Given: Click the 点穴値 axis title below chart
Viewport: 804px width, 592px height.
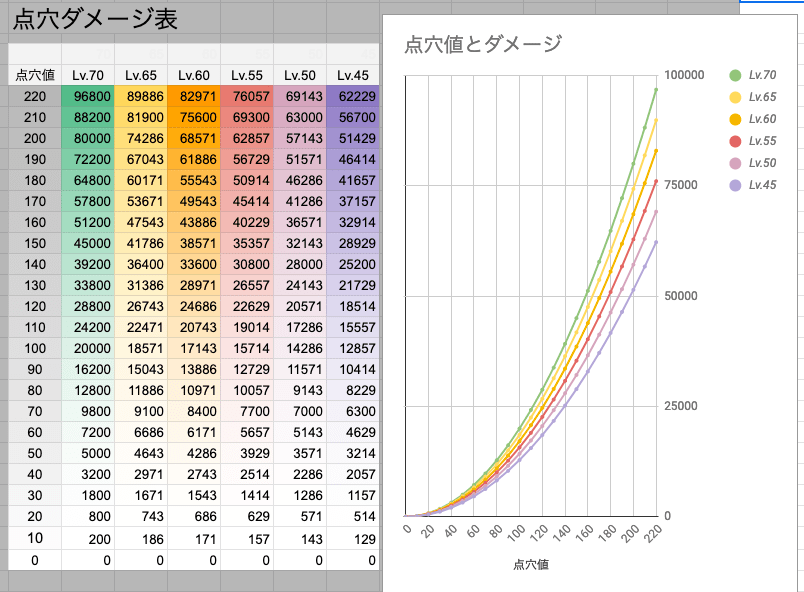Looking at the screenshot, I should point(530,565).
